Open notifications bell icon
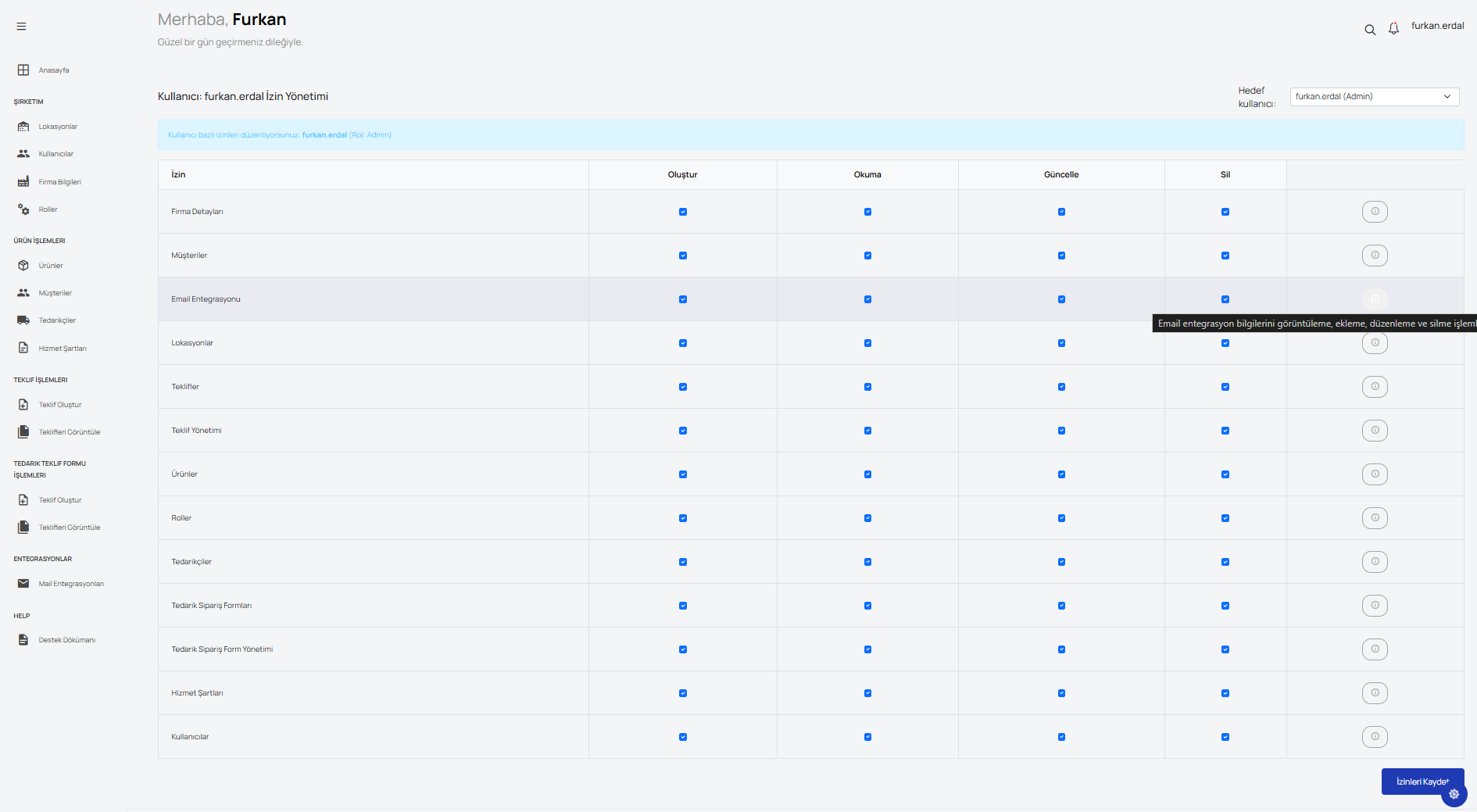The width and height of the screenshot is (1477, 812). pyautogui.click(x=1393, y=29)
